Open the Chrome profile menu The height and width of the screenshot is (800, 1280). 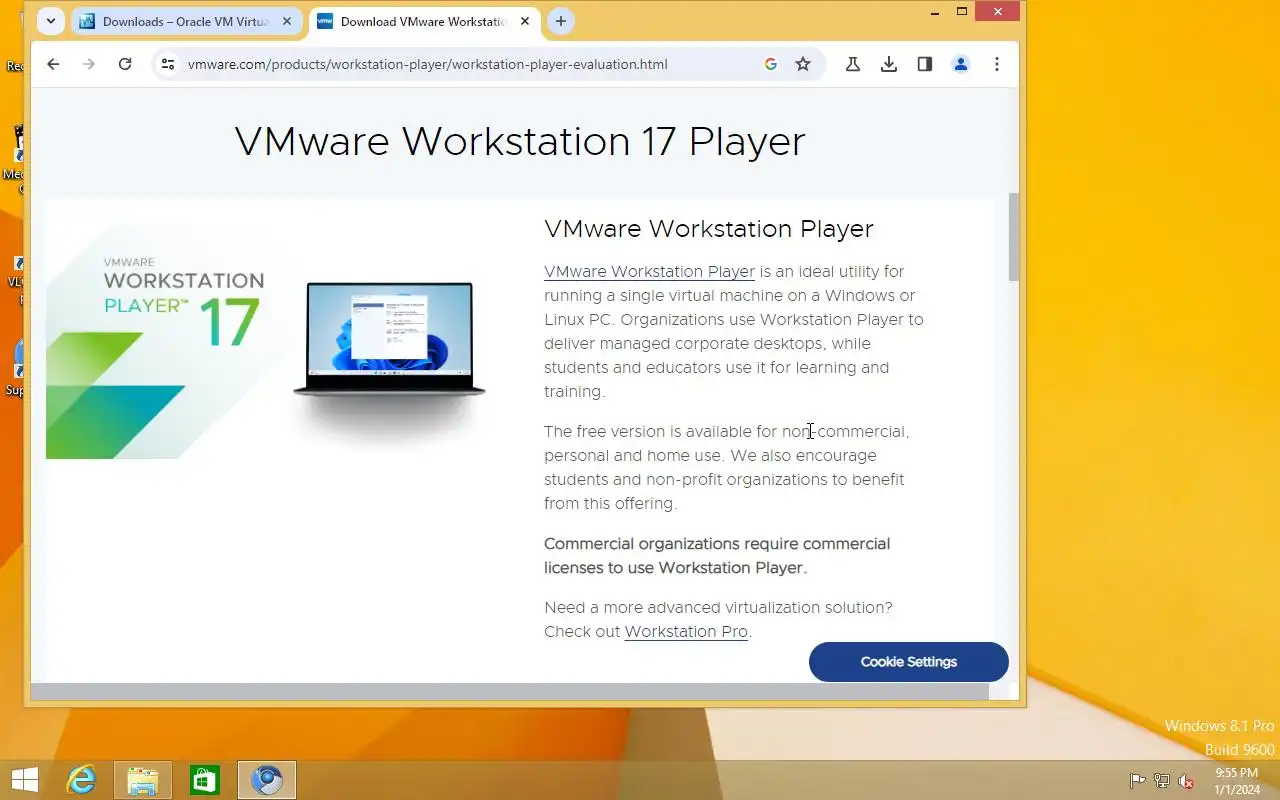[961, 64]
